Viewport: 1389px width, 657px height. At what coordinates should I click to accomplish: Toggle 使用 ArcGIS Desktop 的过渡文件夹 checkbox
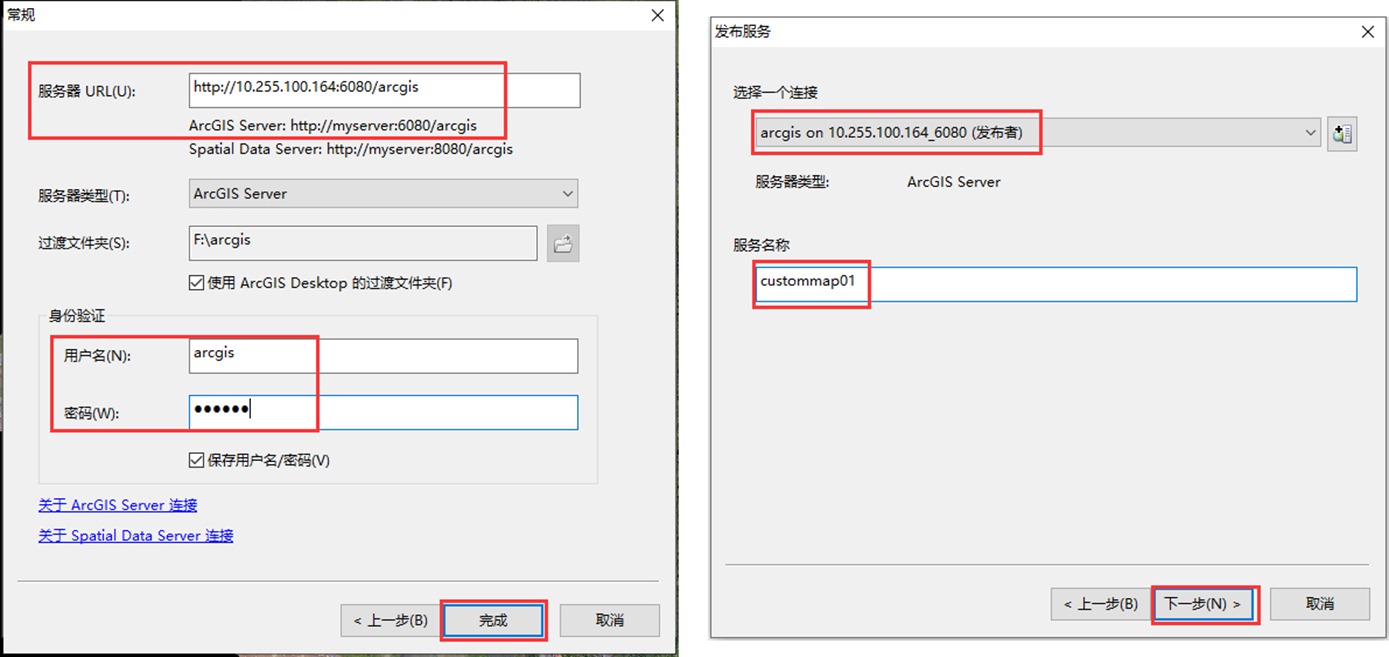(197, 283)
